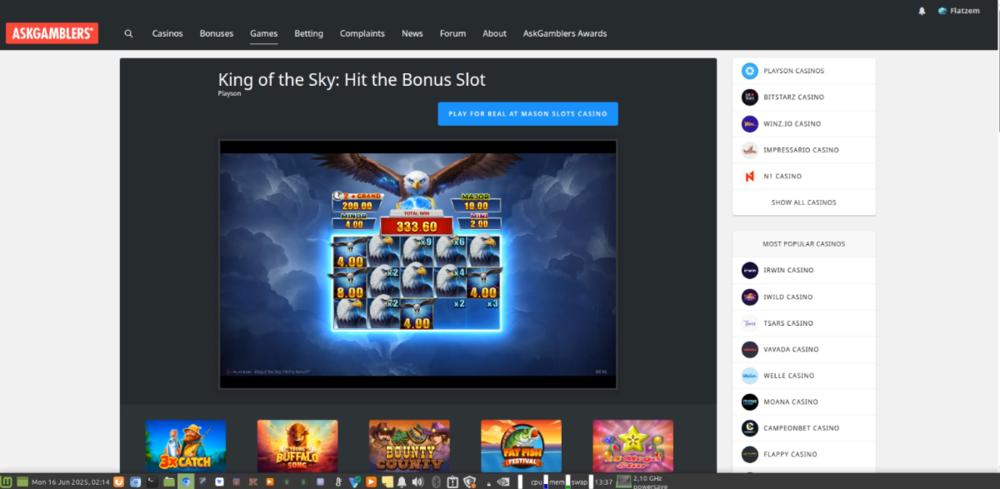The image size is (1000, 489).
Task: Open the News menu item
Action: click(412, 34)
